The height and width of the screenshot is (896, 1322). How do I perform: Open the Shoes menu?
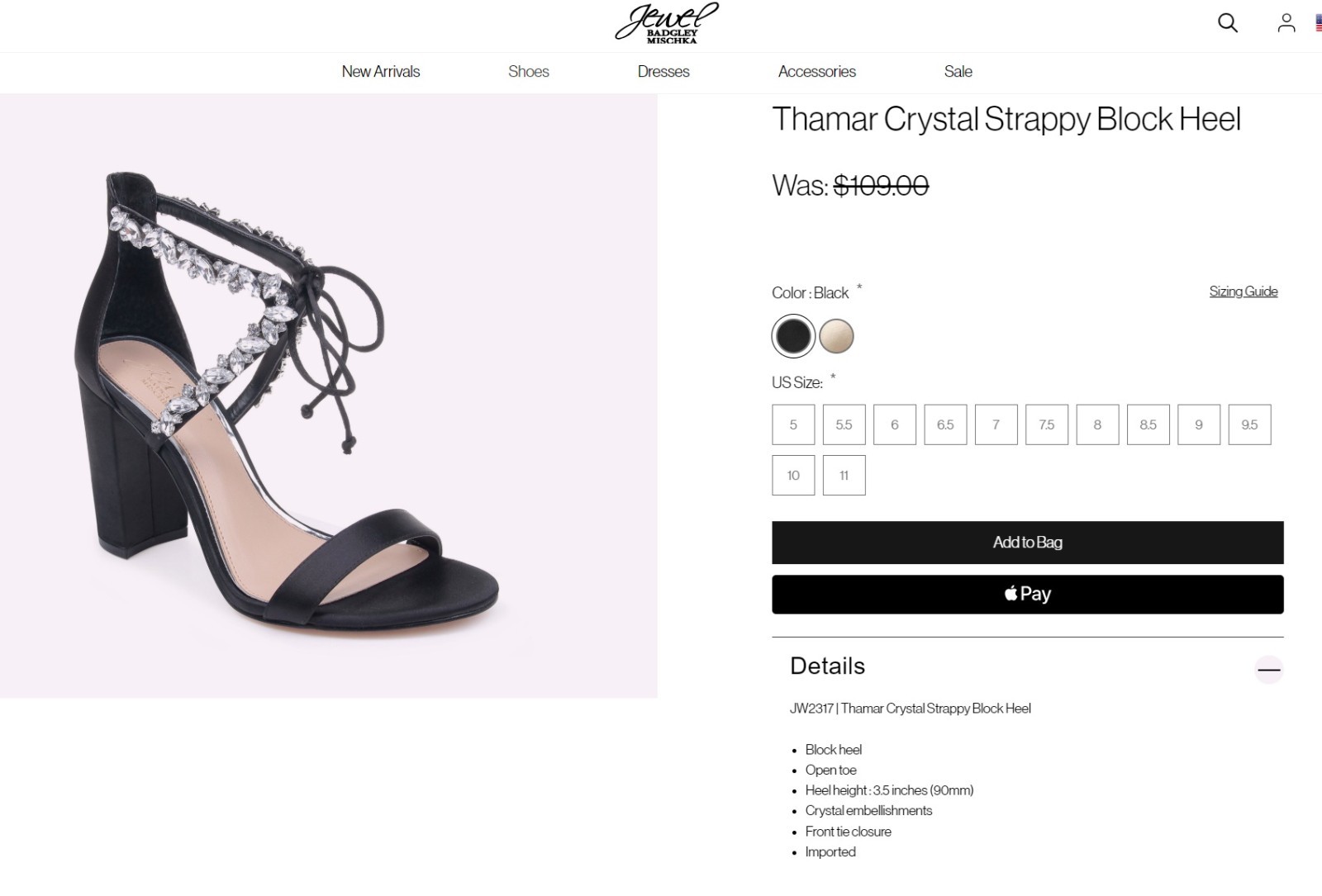[x=529, y=72]
